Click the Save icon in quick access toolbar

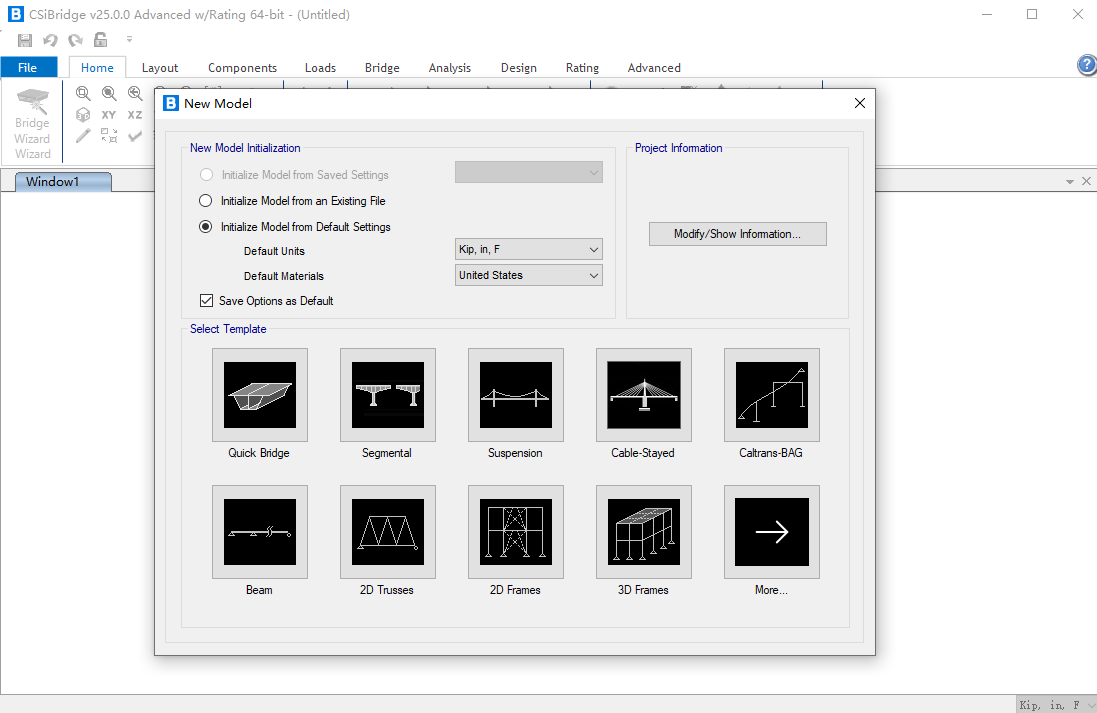click(24, 40)
